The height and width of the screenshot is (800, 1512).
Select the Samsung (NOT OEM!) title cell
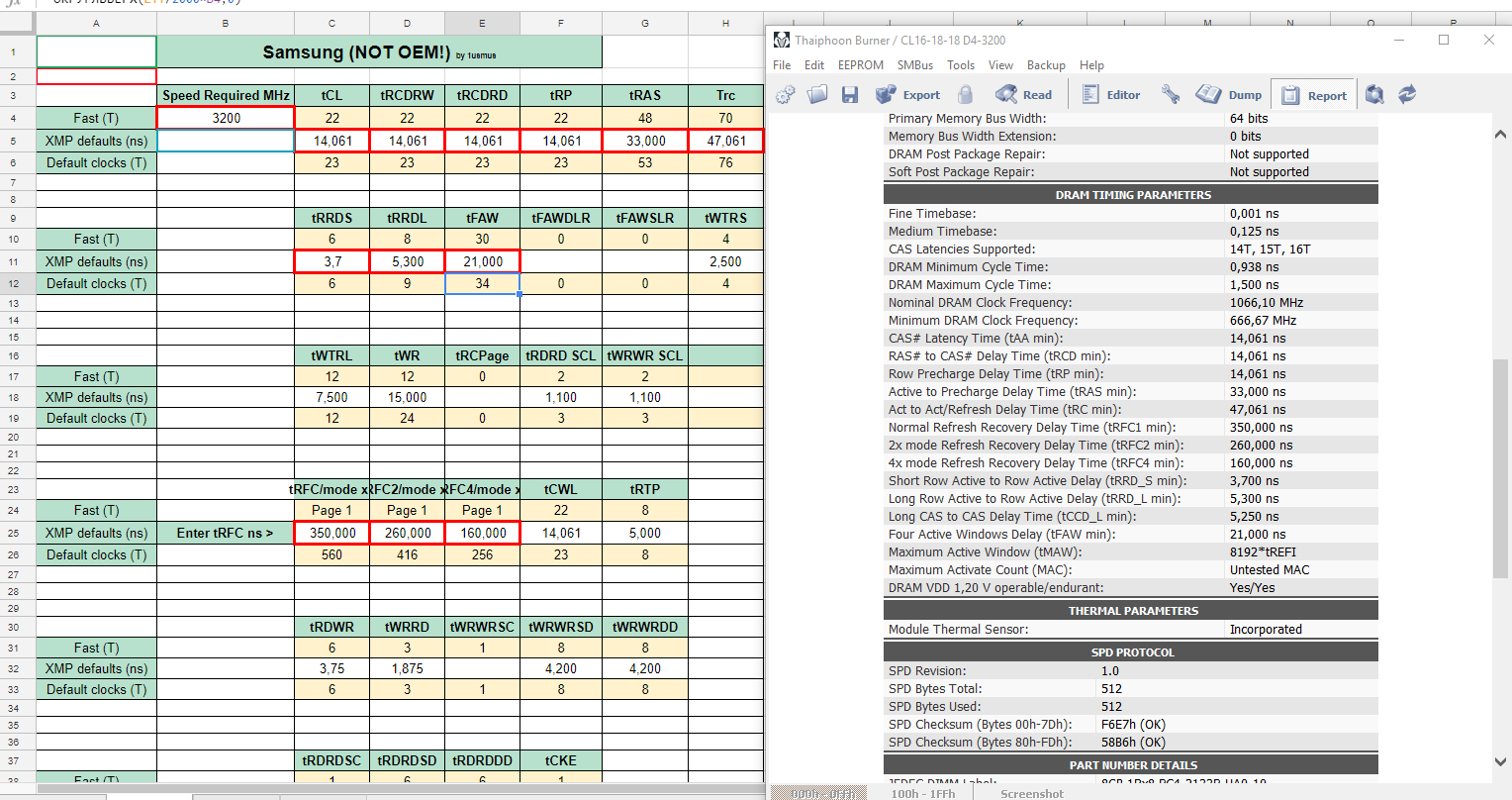[x=379, y=52]
